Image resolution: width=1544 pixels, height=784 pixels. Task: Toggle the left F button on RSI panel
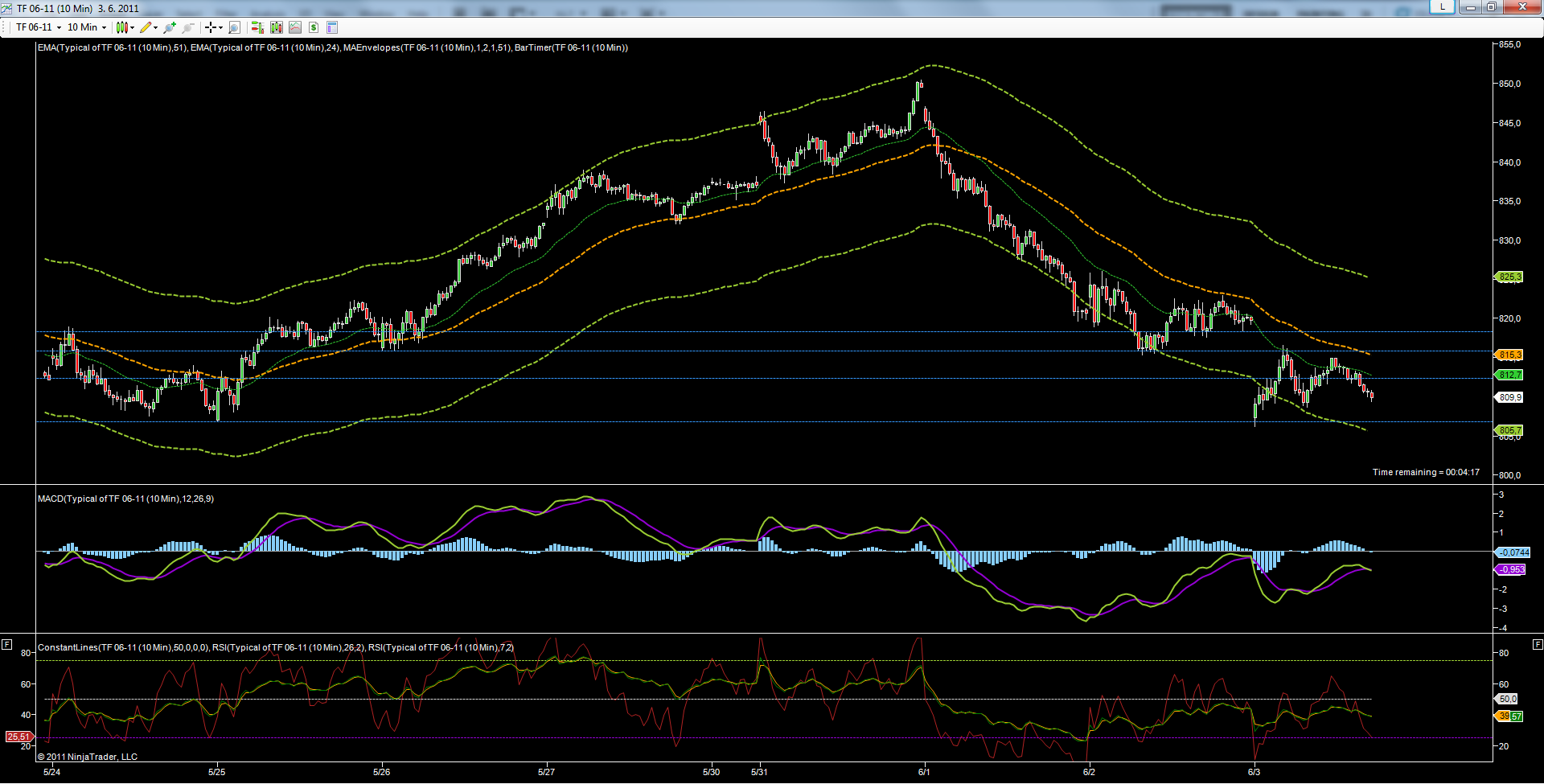tap(6, 644)
